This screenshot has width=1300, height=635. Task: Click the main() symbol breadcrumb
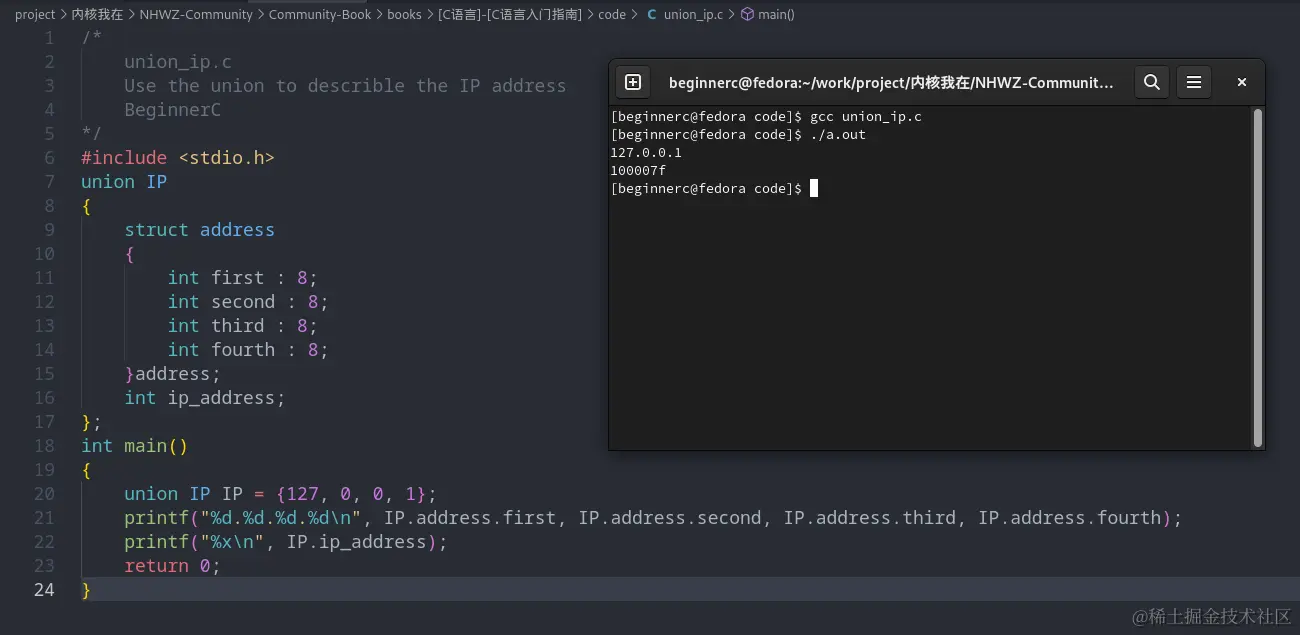coord(776,15)
